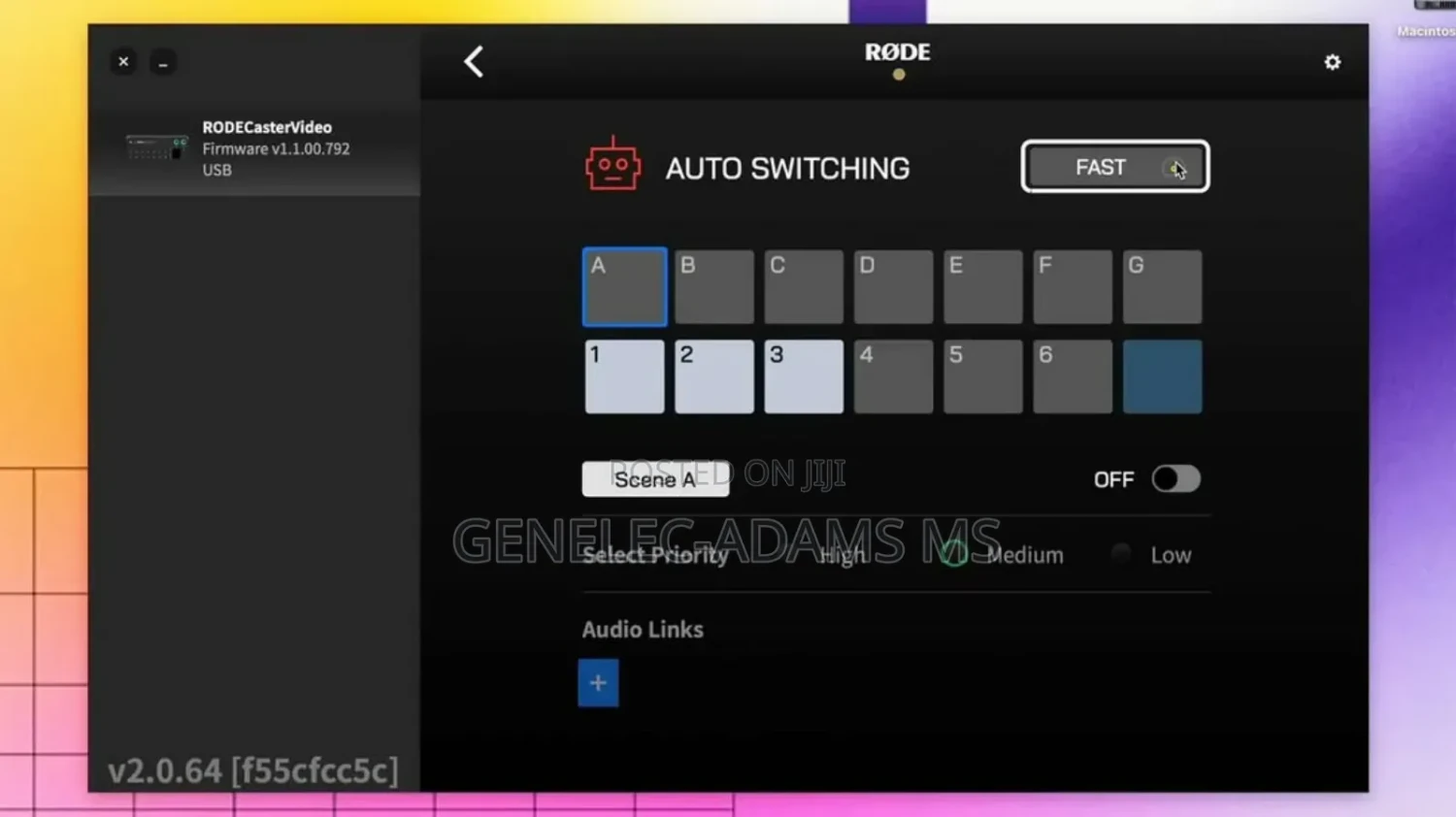This screenshot has width=1456, height=817.
Task: Select scene B tile
Action: pyautogui.click(x=713, y=287)
